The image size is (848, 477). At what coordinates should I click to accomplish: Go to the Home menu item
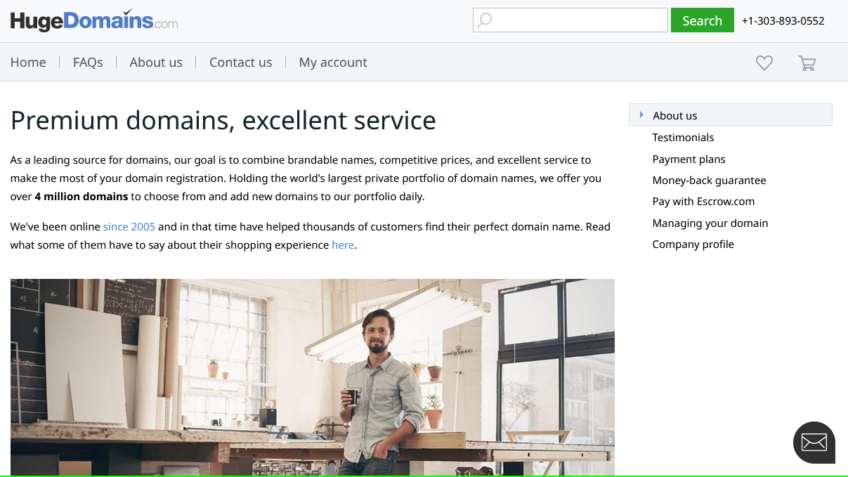pos(28,62)
